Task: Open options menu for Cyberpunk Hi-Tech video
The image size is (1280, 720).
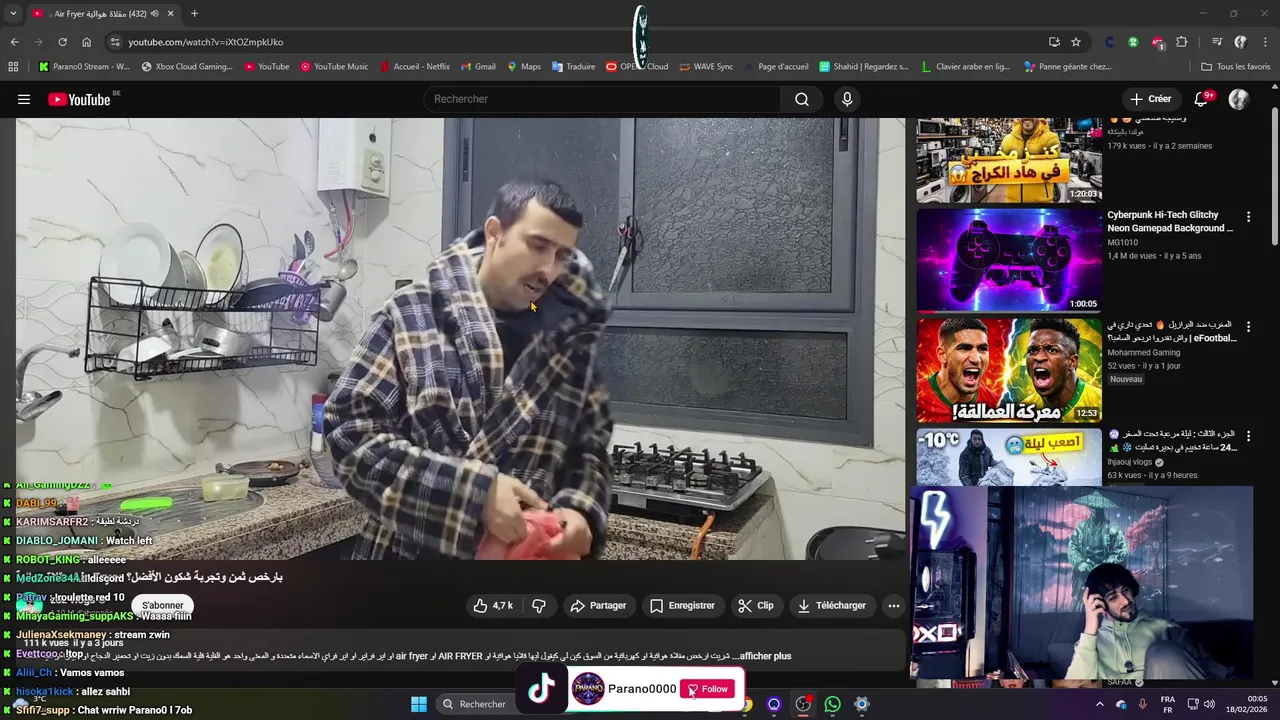Action: pos(1248,217)
